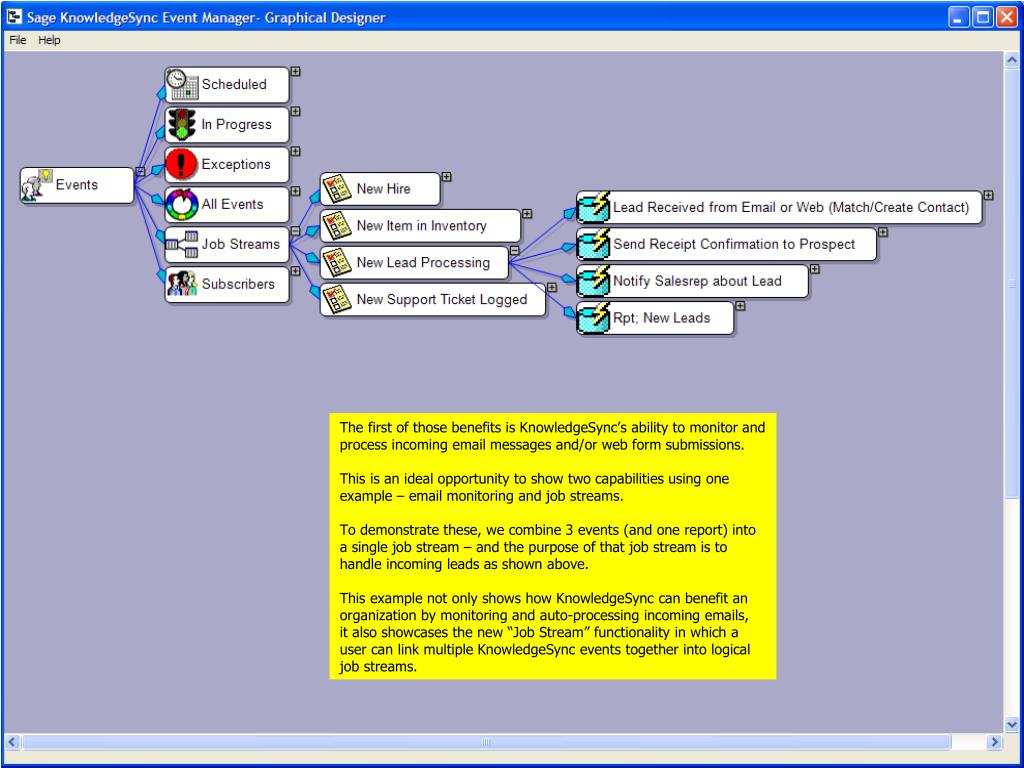
Task: Expand the Lead Received from Email or Web node
Action: (x=989, y=195)
